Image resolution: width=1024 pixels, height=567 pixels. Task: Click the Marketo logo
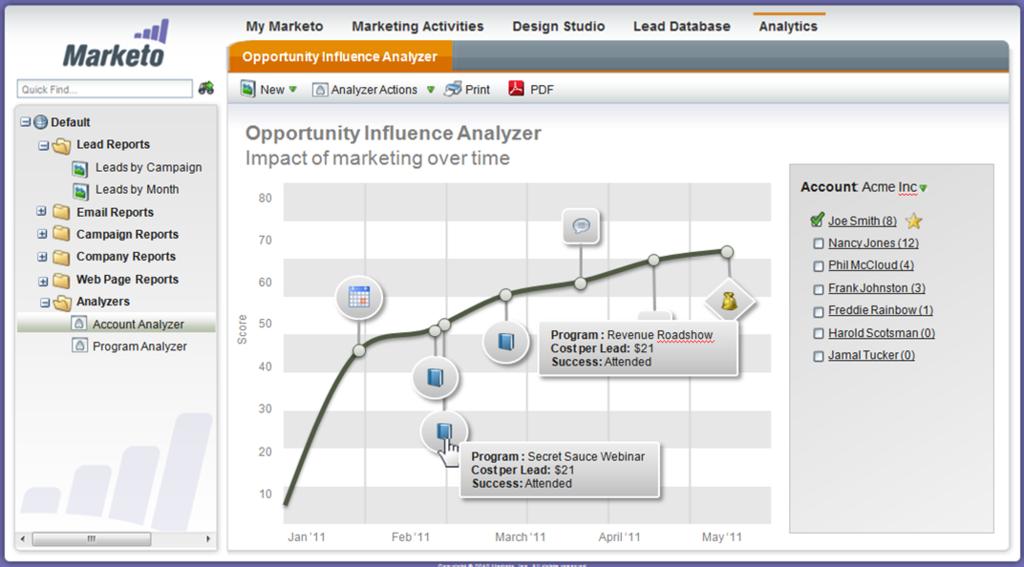[x=116, y=44]
